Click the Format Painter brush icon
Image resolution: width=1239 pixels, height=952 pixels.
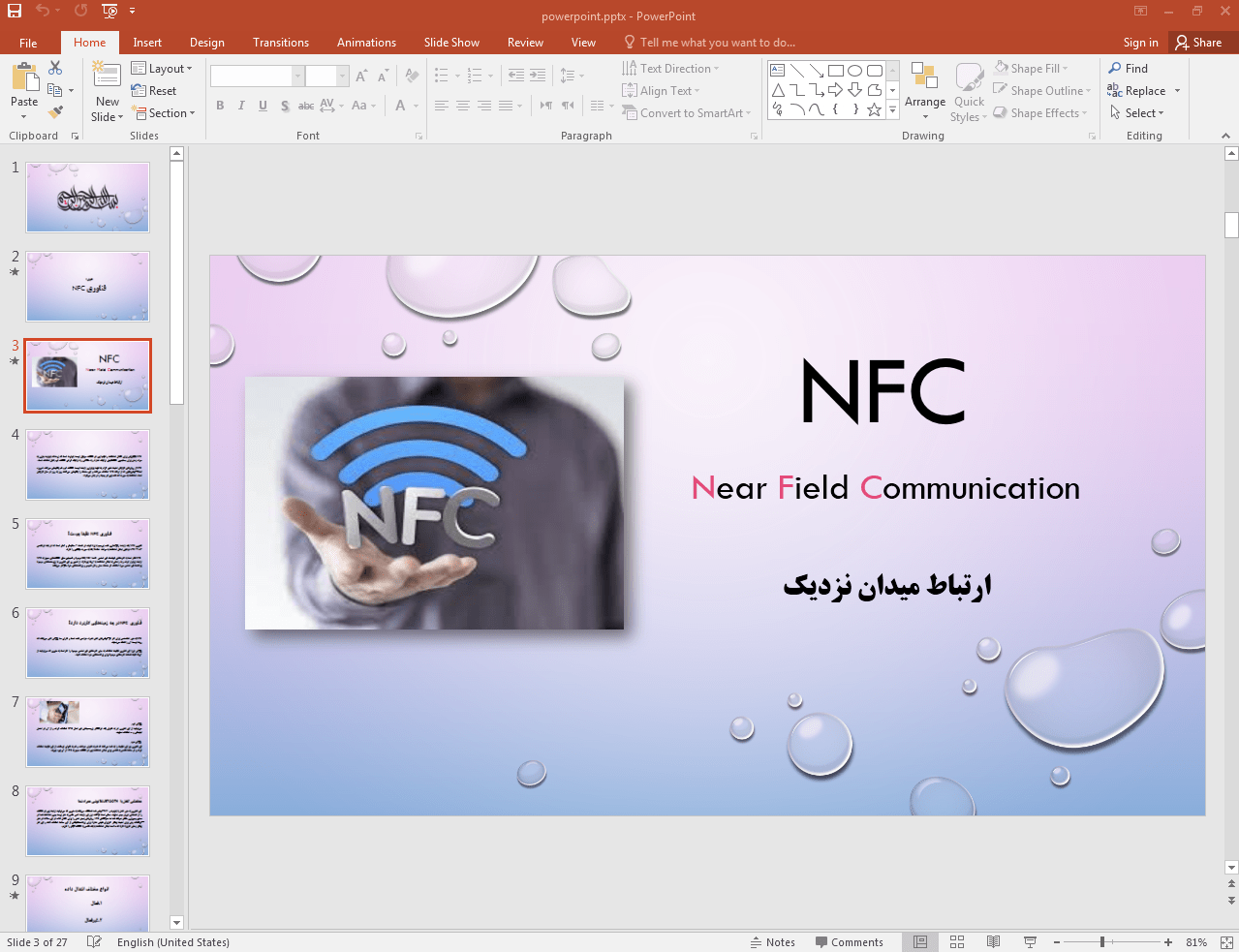[x=55, y=112]
